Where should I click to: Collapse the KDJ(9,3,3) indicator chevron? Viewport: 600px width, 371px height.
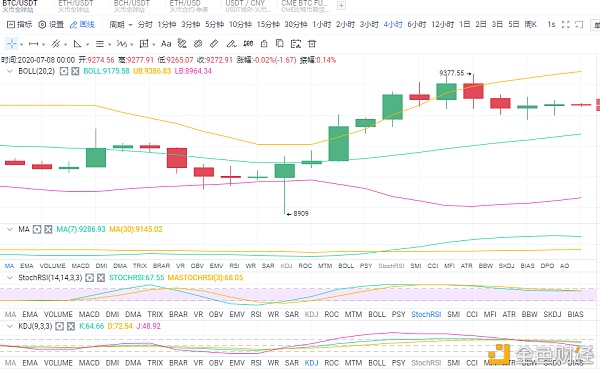[x=10, y=326]
